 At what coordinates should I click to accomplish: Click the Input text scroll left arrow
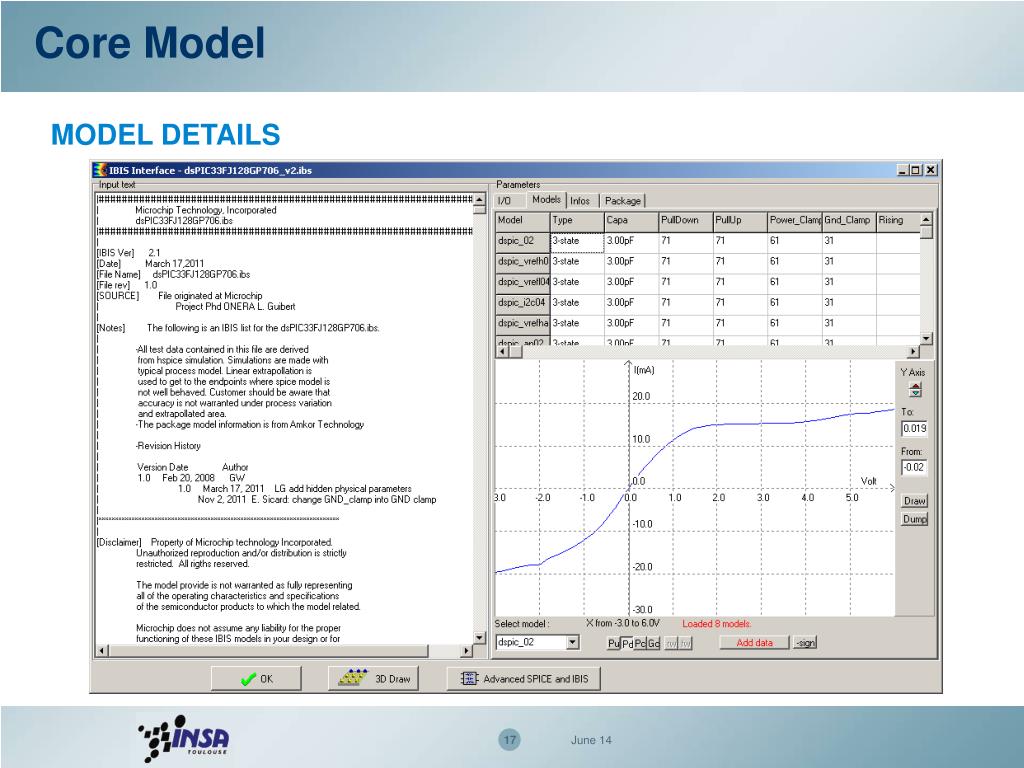[102, 650]
